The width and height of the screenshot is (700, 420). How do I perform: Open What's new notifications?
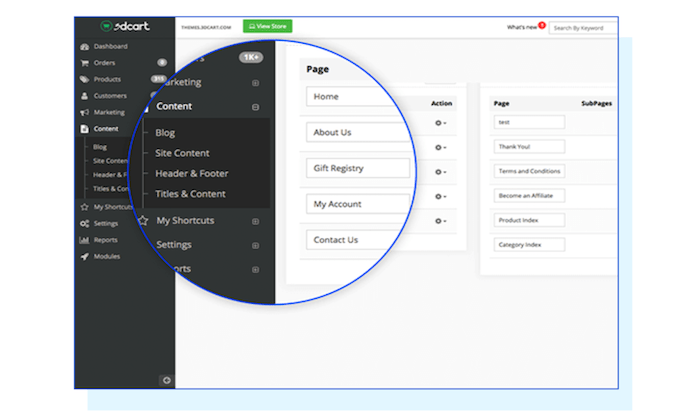point(521,27)
